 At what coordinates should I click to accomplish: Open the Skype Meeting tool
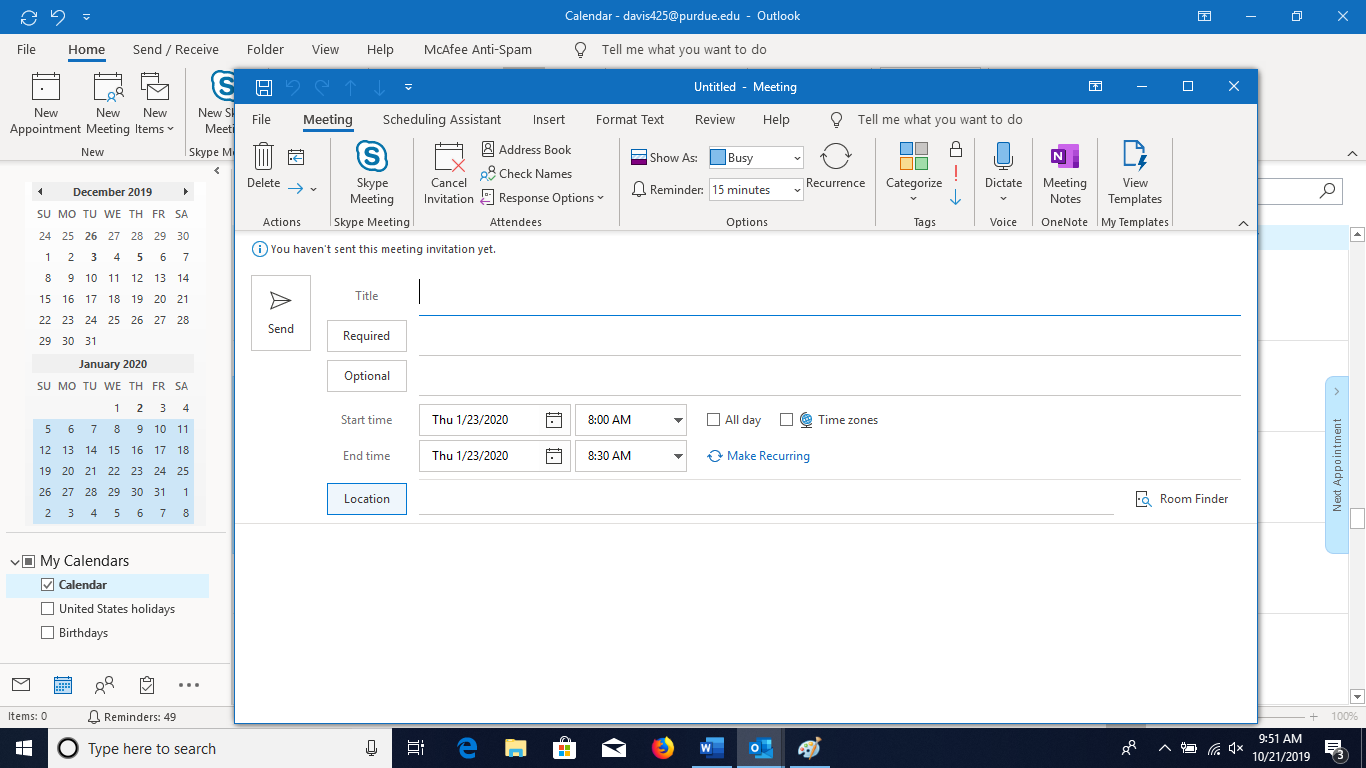(x=371, y=172)
